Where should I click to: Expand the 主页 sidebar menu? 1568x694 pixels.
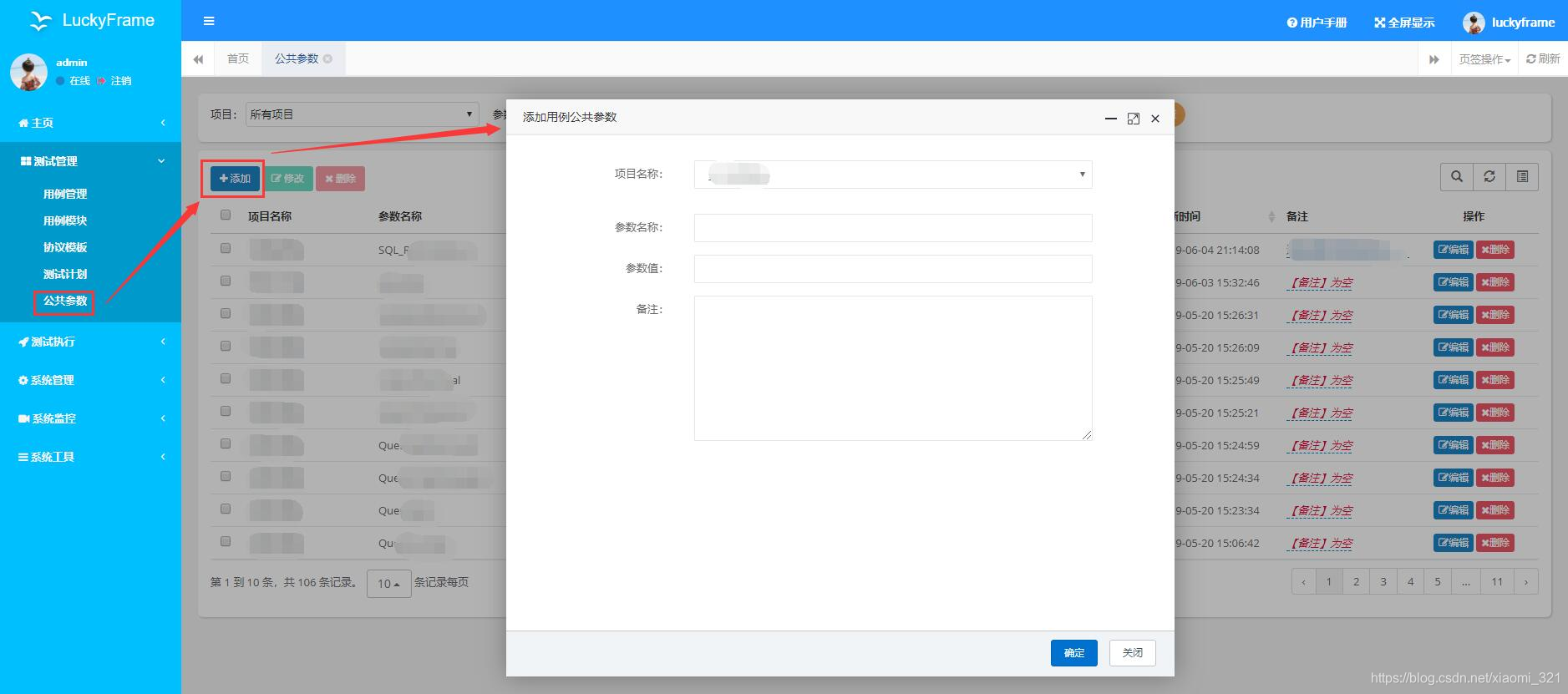(x=90, y=123)
